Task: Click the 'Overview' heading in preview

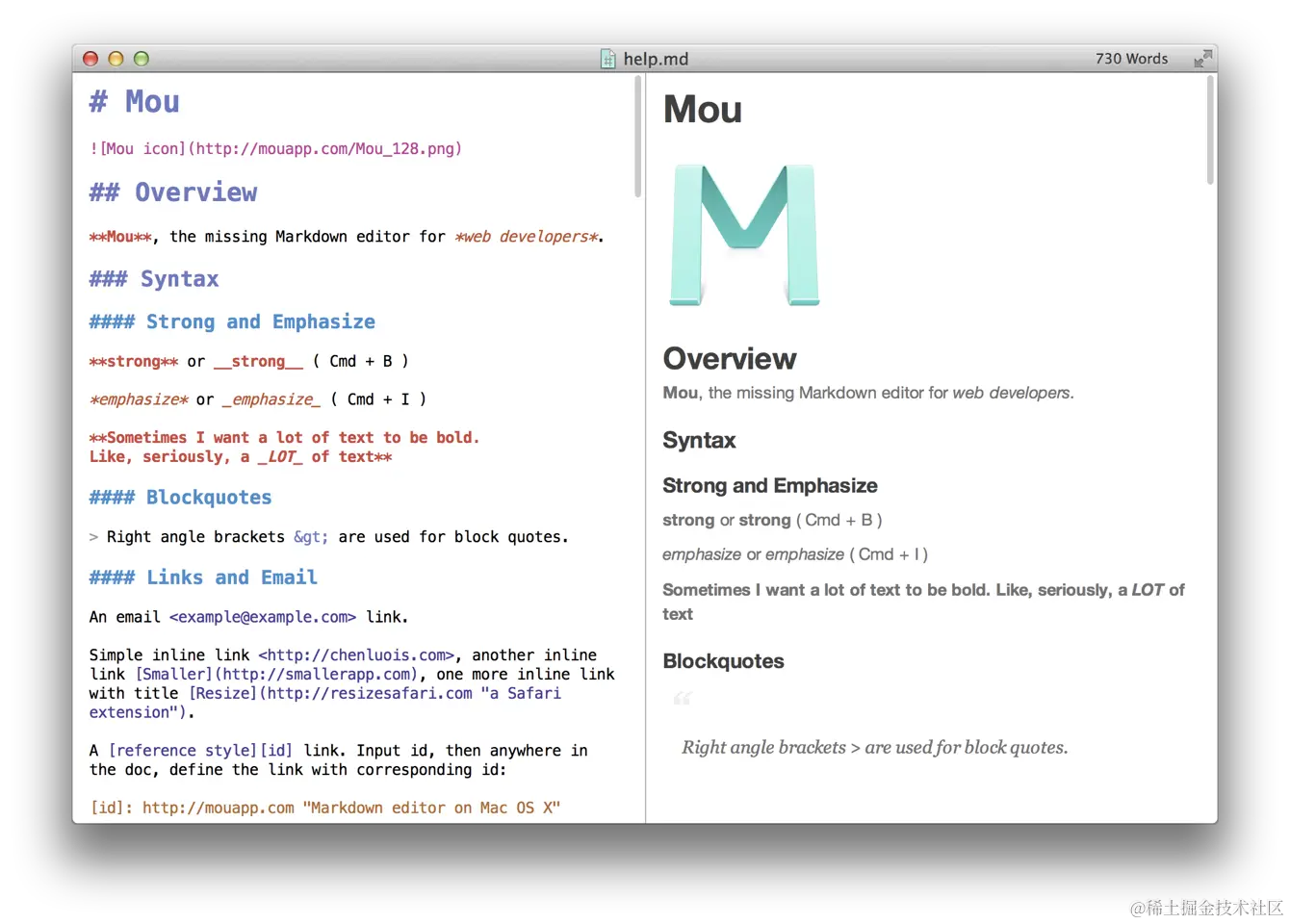Action: (x=730, y=359)
